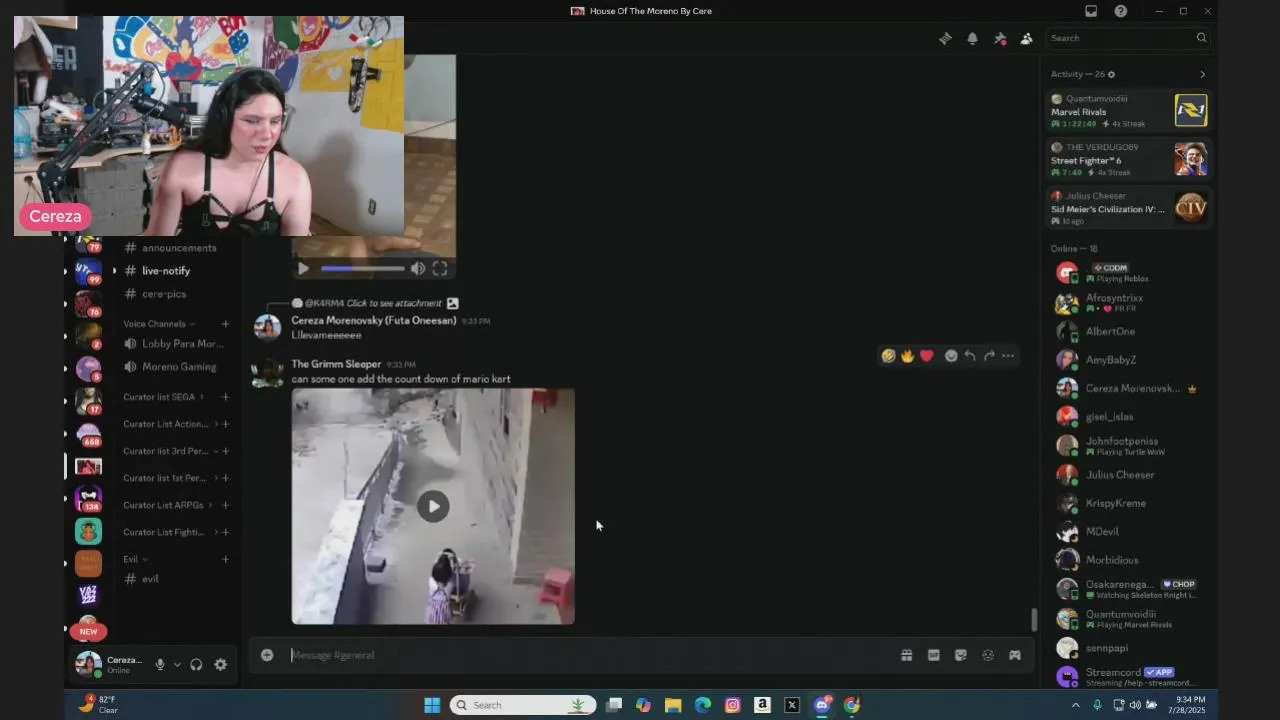Open the emoji picker in message bar
This screenshot has height=720, width=1280.
[x=987, y=655]
